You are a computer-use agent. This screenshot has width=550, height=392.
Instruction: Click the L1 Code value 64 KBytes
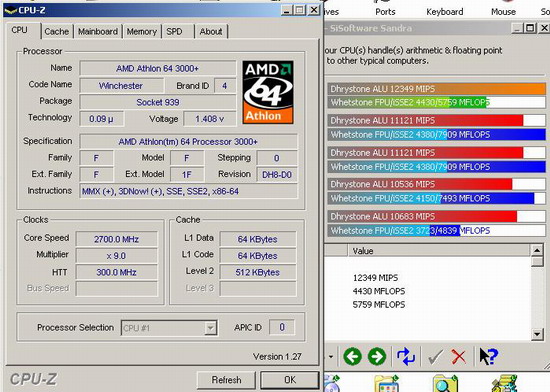point(258,256)
